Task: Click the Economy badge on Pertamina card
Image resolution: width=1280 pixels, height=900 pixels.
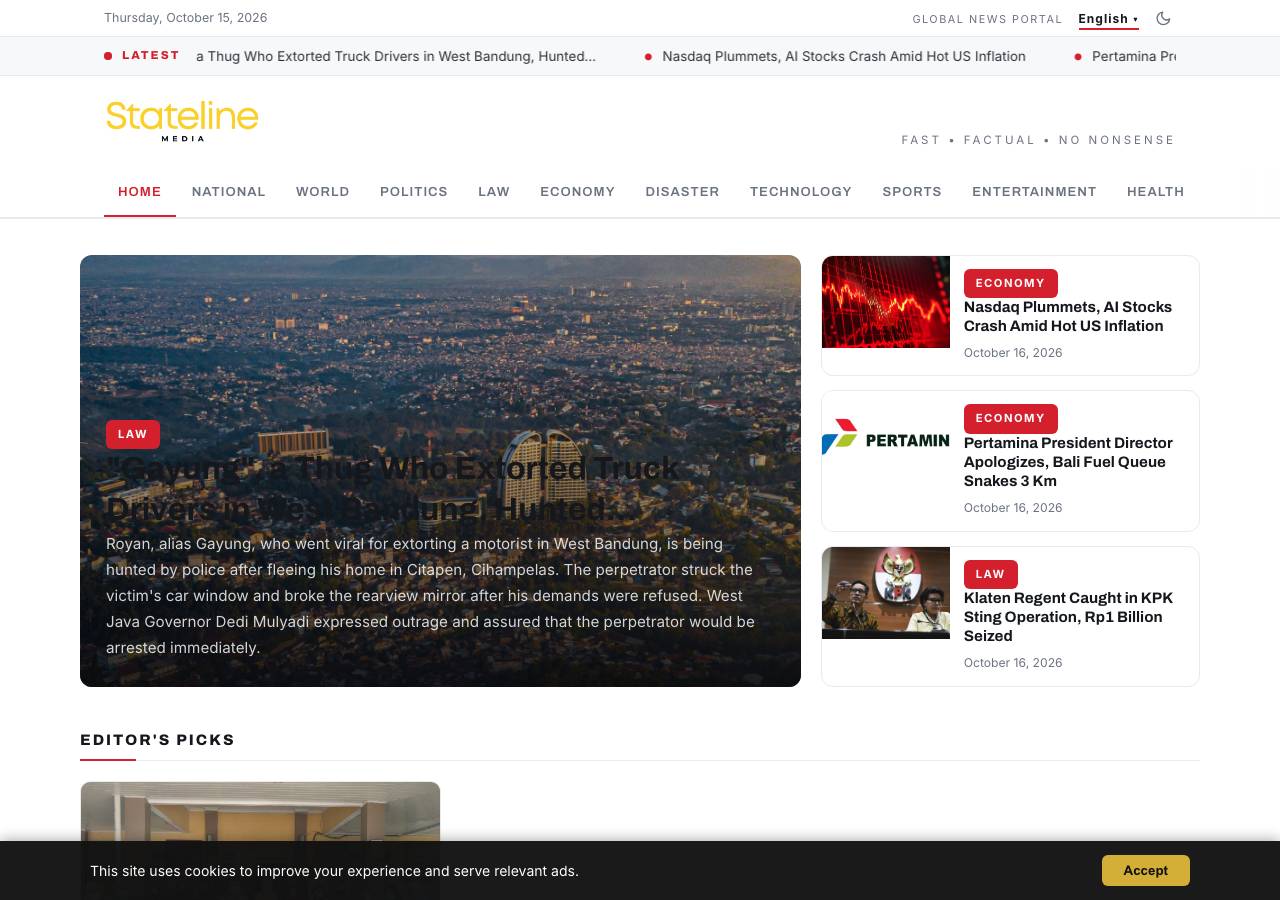Action: (x=1010, y=418)
